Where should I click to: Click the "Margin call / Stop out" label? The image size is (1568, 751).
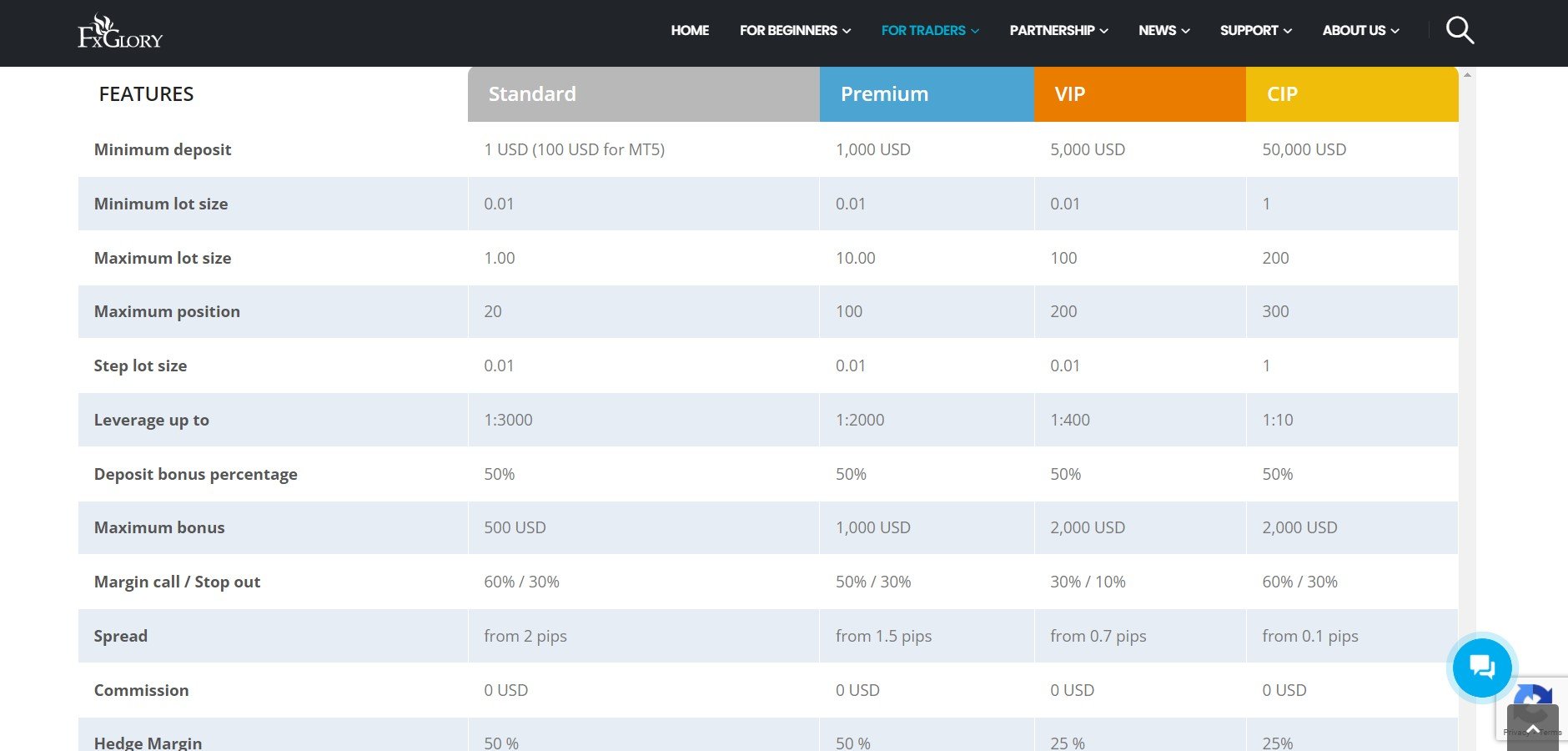point(177,582)
